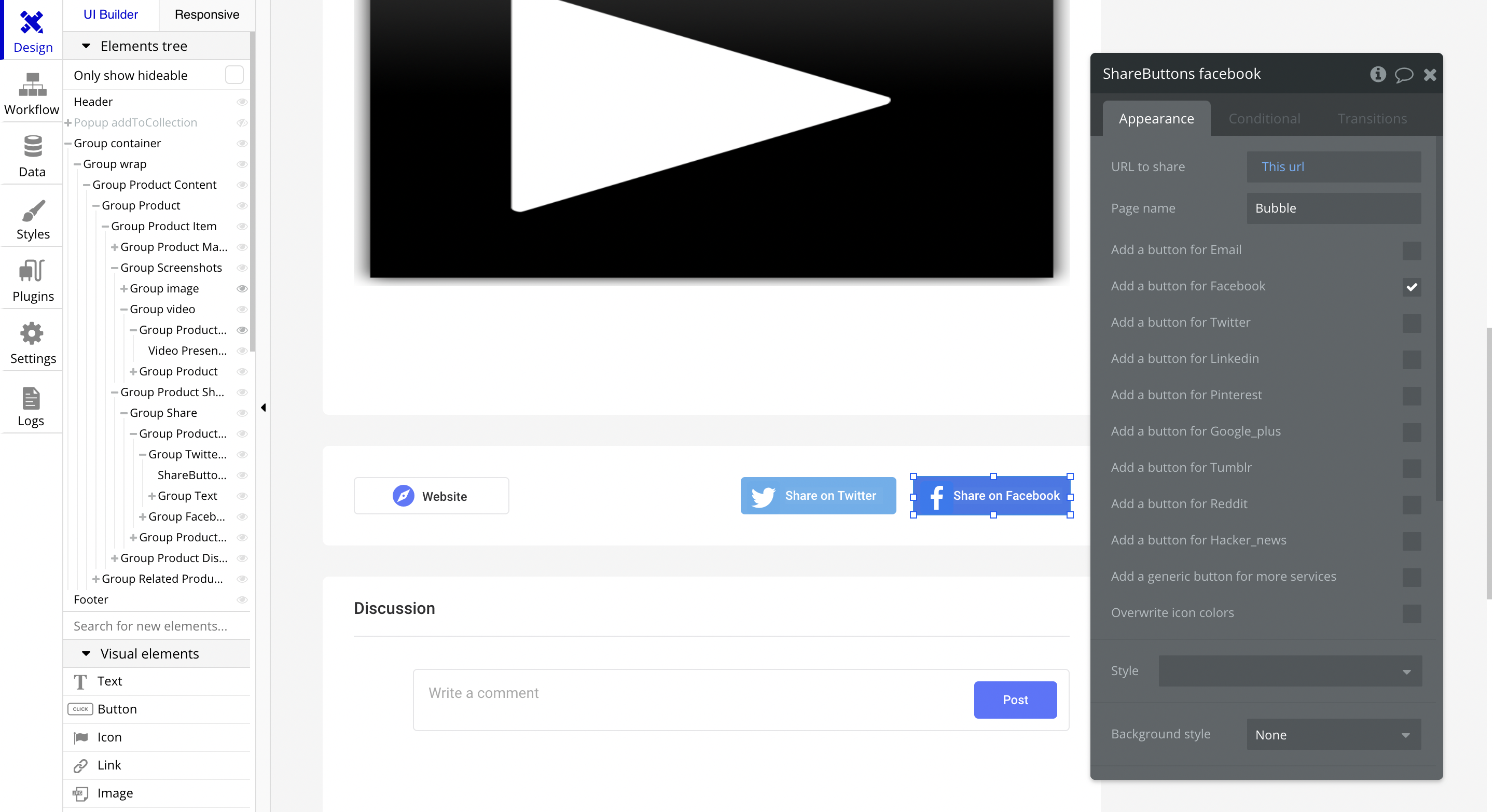Toggle visibility eye for Group image

tap(242, 289)
